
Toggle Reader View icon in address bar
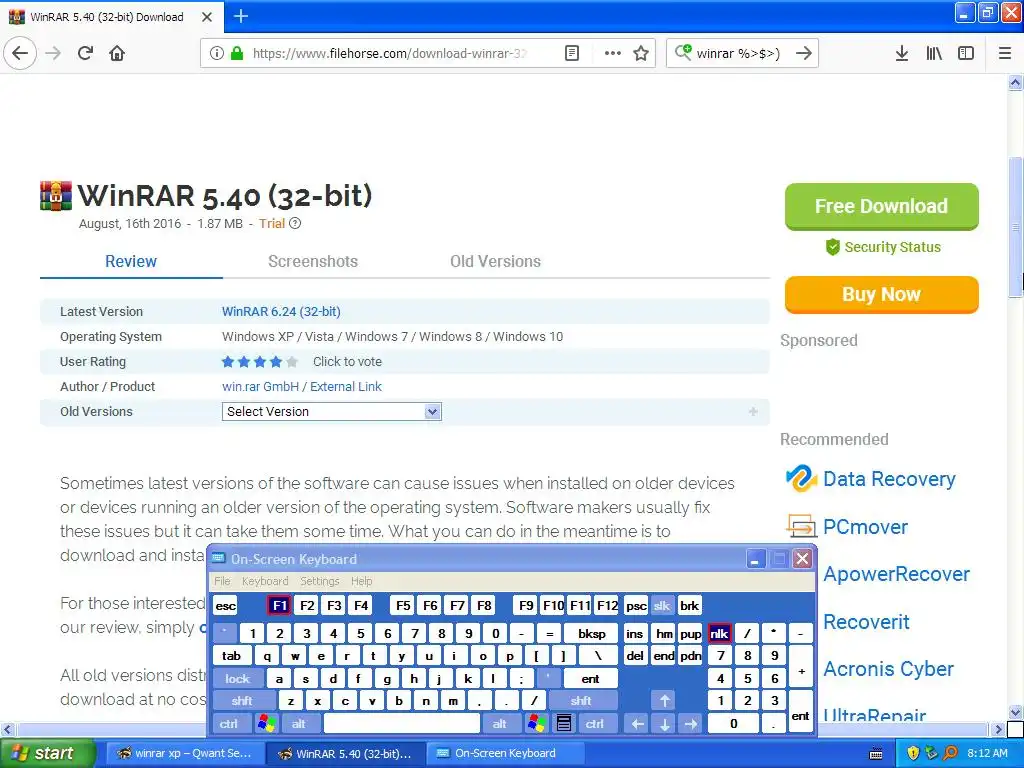click(x=571, y=53)
